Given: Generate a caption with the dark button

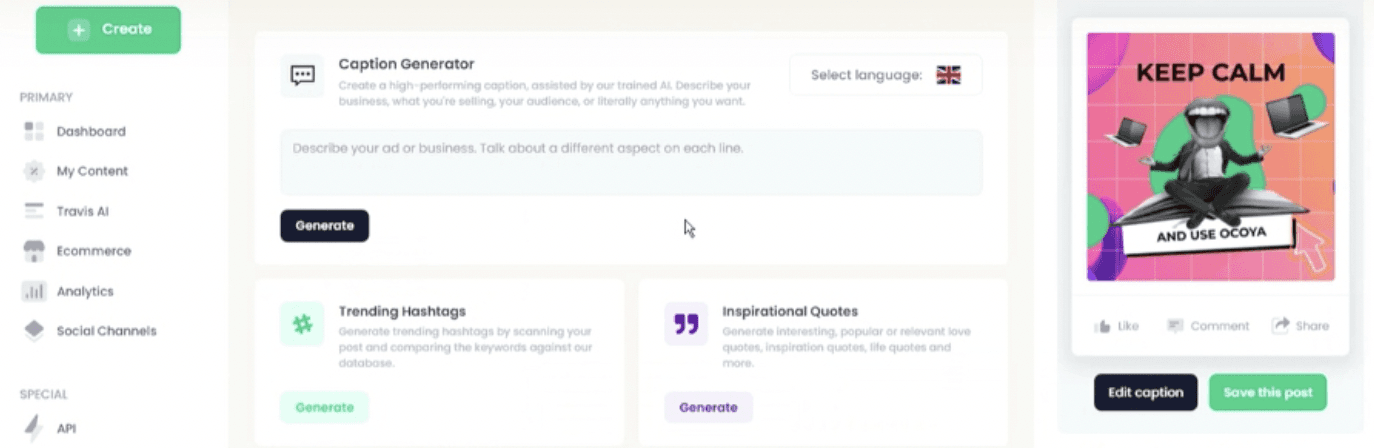Looking at the screenshot, I should (324, 226).
